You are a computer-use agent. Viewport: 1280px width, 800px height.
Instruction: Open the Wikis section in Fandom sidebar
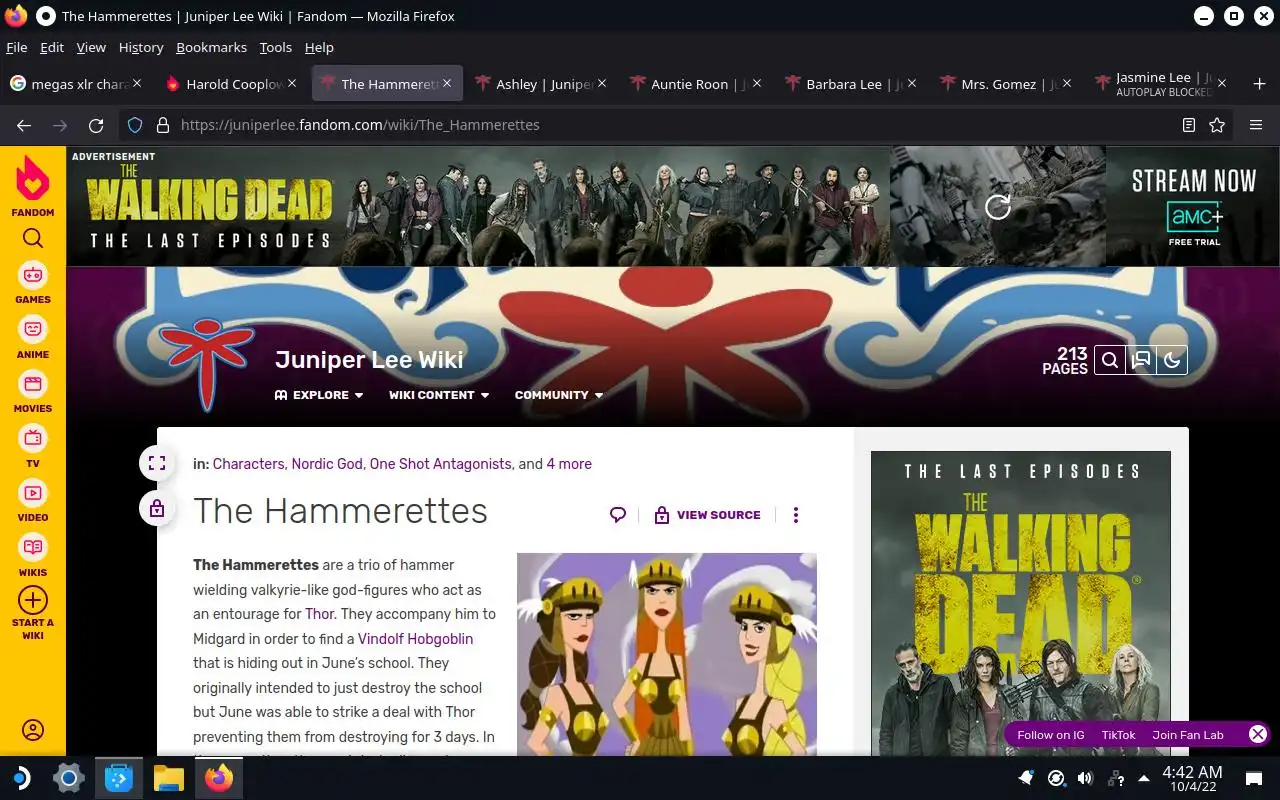(33, 556)
